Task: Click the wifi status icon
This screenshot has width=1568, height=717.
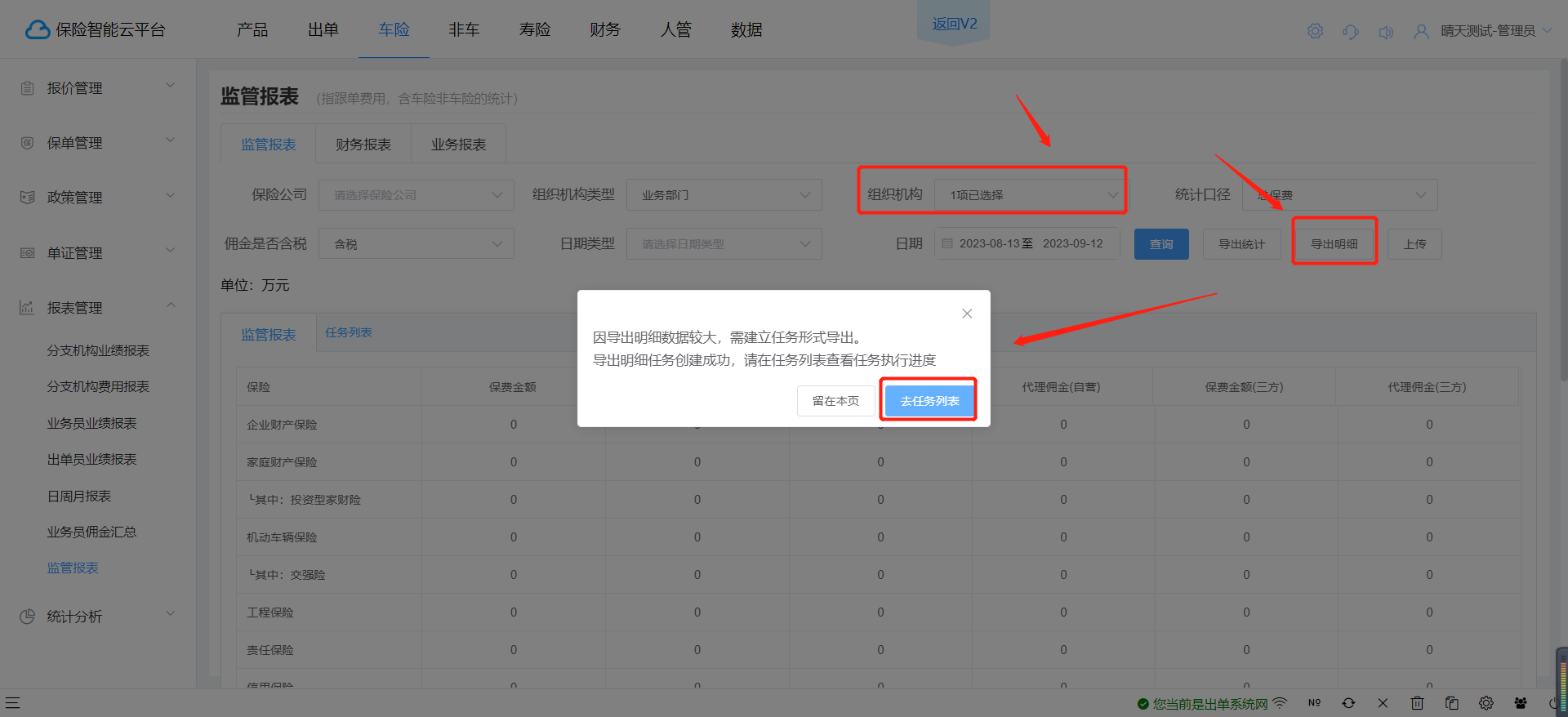Action: [x=1280, y=702]
